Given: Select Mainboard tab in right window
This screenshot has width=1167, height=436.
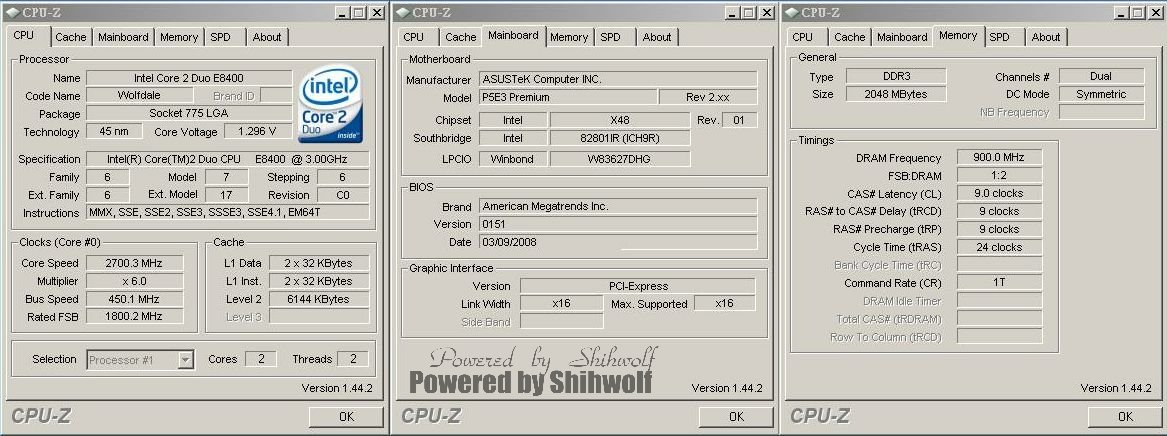Looking at the screenshot, I should tap(902, 37).
